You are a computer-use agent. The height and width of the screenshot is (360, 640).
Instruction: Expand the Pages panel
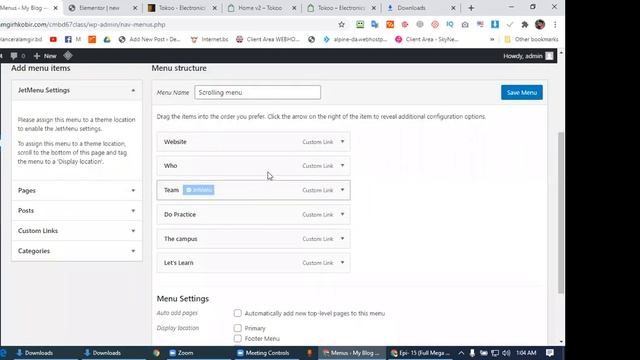(x=133, y=191)
